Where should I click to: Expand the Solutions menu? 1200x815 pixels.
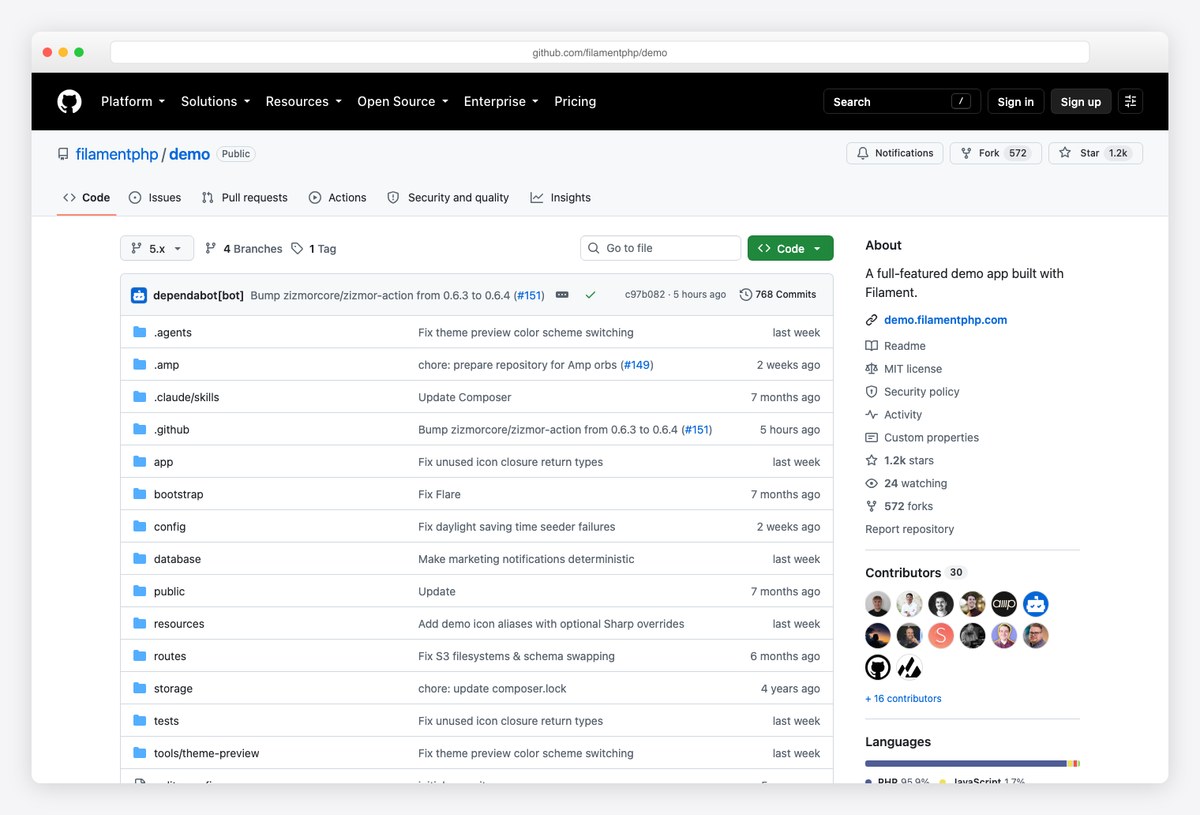tap(215, 101)
